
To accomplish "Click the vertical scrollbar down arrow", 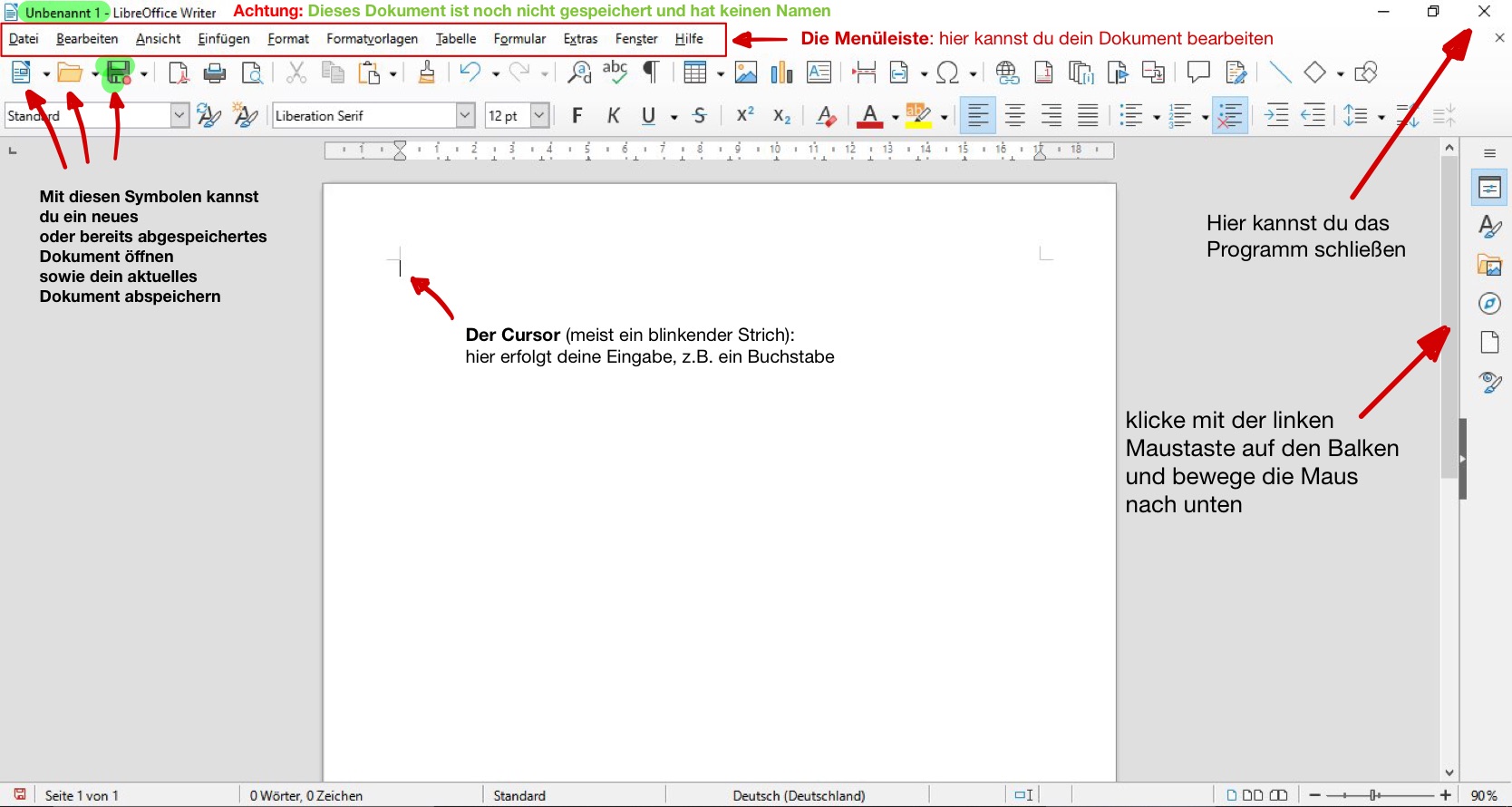I will click(1449, 773).
